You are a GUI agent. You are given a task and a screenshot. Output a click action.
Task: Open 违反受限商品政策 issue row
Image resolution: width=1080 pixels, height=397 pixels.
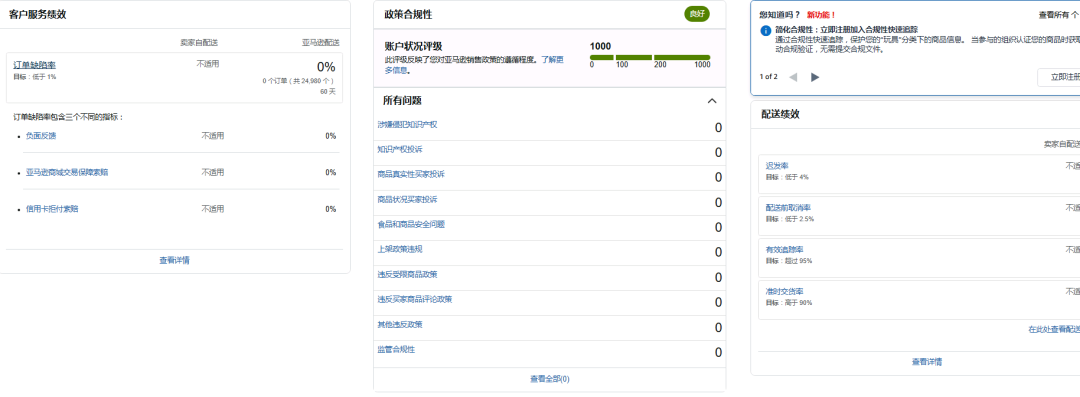(550, 277)
